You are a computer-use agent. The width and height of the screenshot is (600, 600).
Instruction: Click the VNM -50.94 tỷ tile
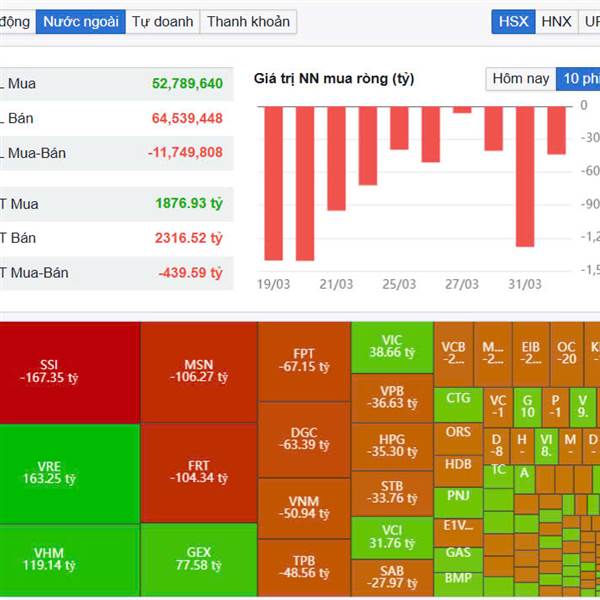point(304,508)
